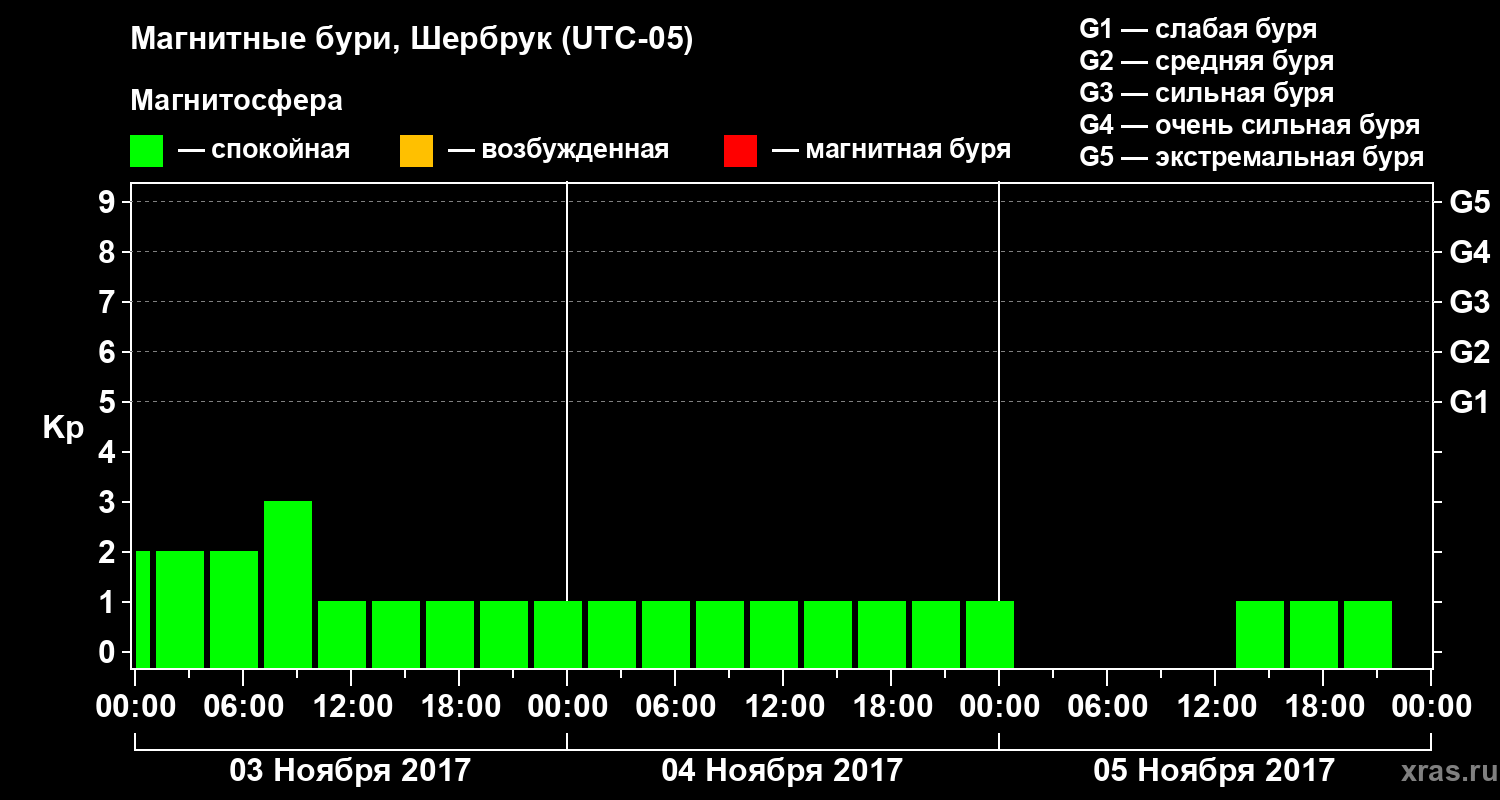The height and width of the screenshot is (800, 1500).
Task: Click the date label '04 Ноября 2017'
Action: coord(782,771)
